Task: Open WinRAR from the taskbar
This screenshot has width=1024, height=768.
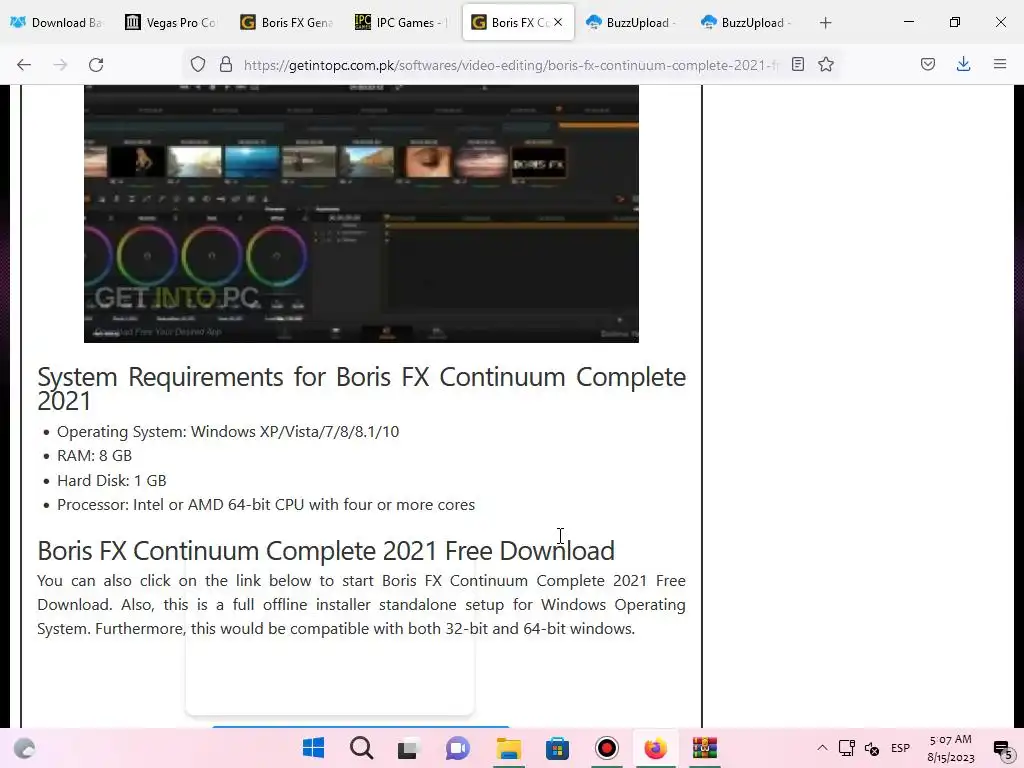Action: pos(705,748)
